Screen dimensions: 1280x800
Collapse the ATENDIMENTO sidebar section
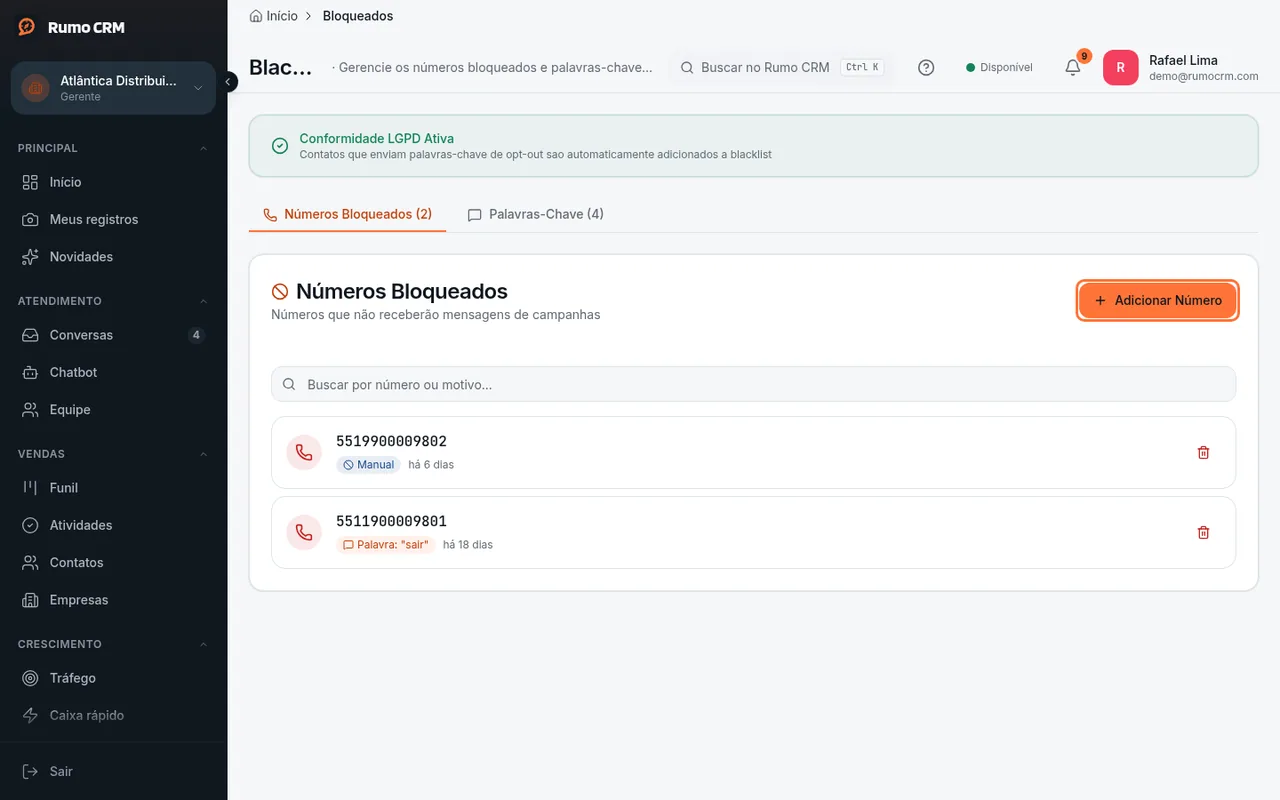204,301
